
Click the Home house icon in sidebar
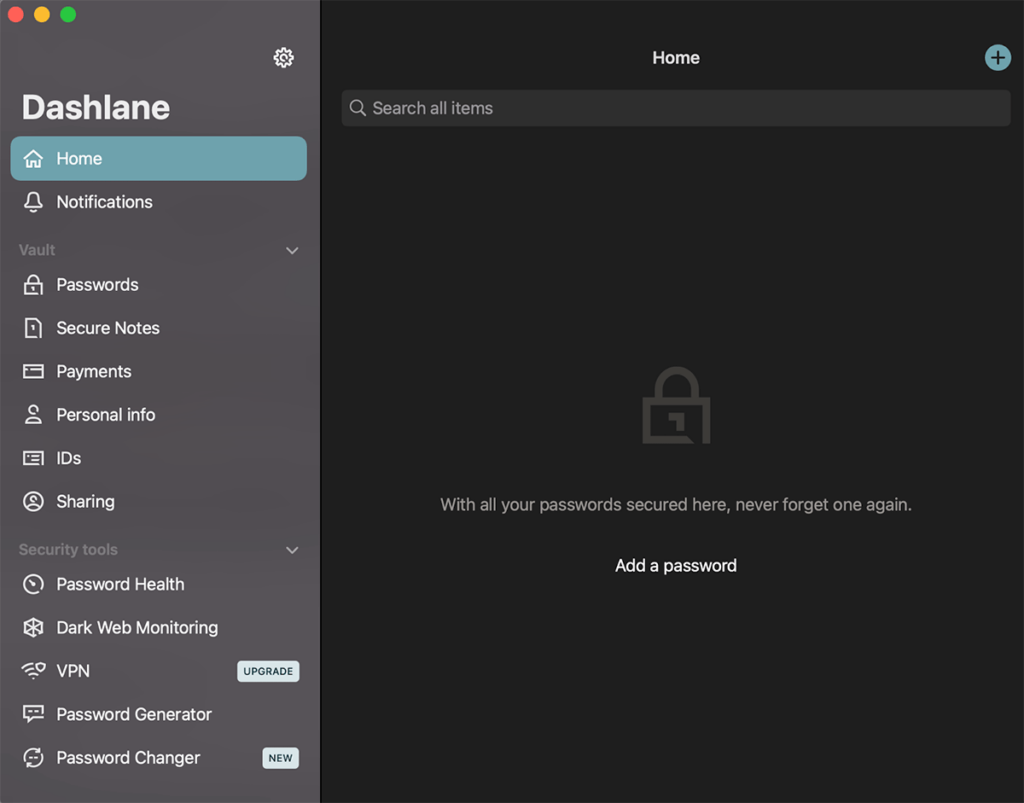[33, 159]
